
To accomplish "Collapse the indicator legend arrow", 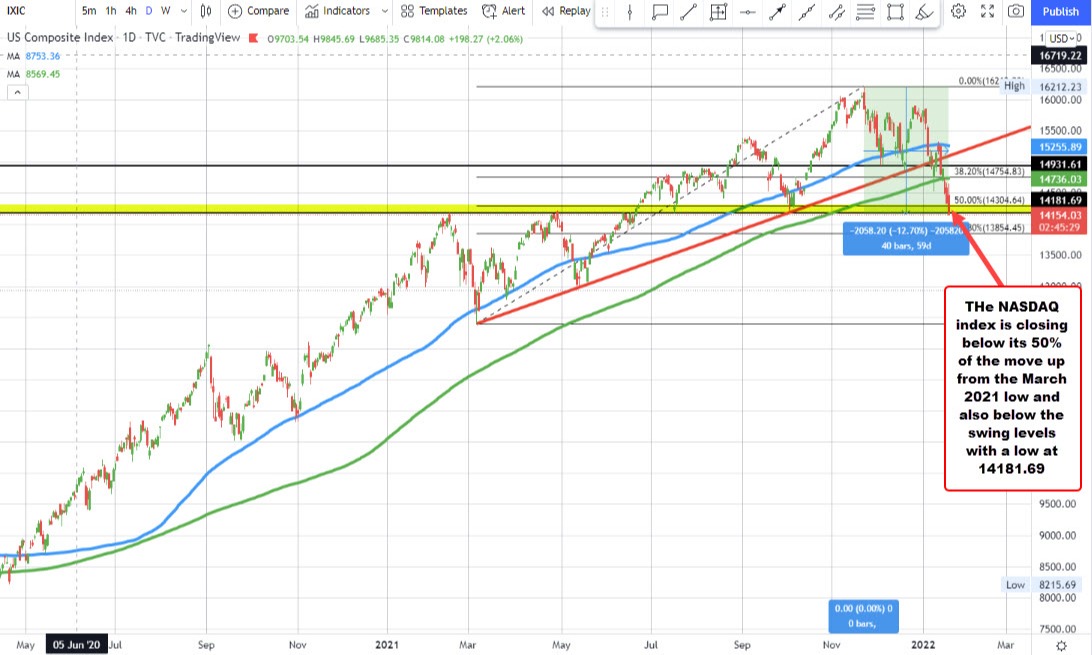I will tap(17, 92).
